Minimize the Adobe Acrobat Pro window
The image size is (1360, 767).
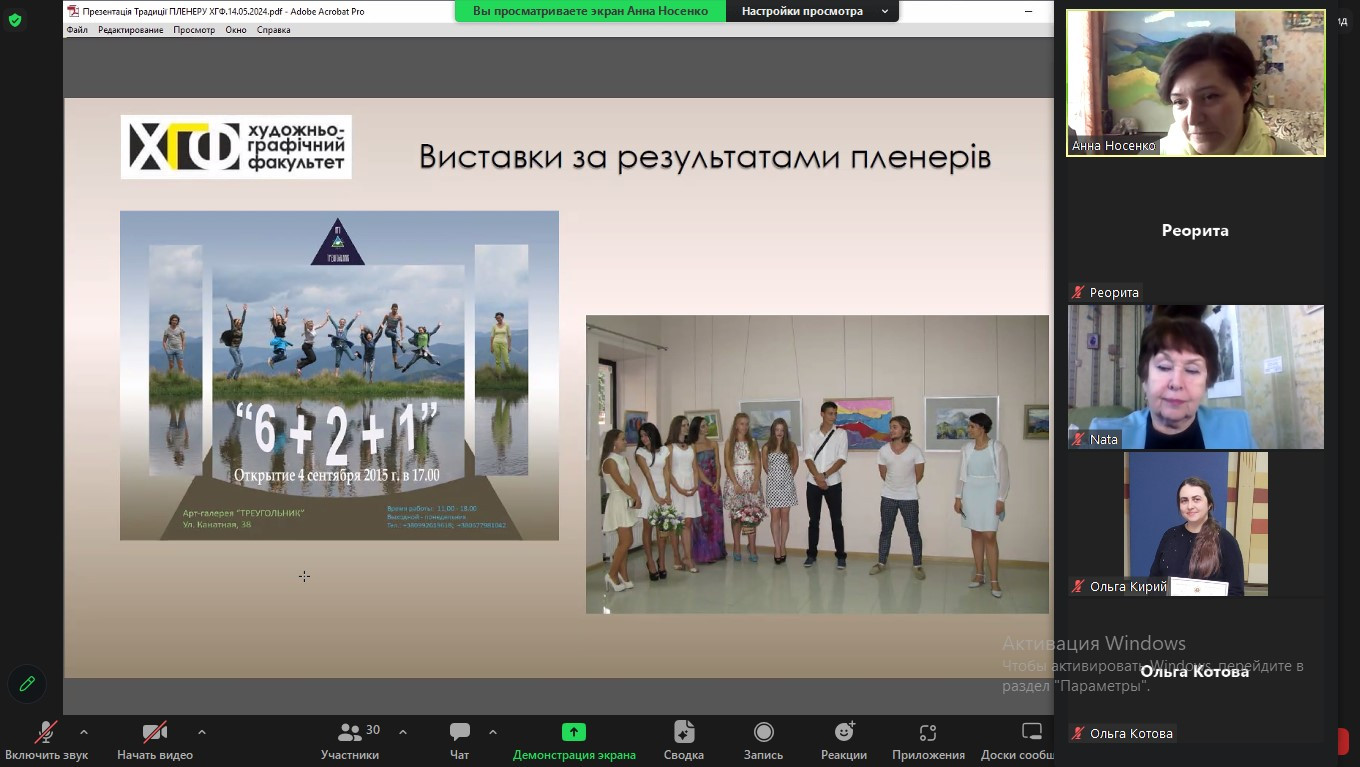tap(1029, 11)
